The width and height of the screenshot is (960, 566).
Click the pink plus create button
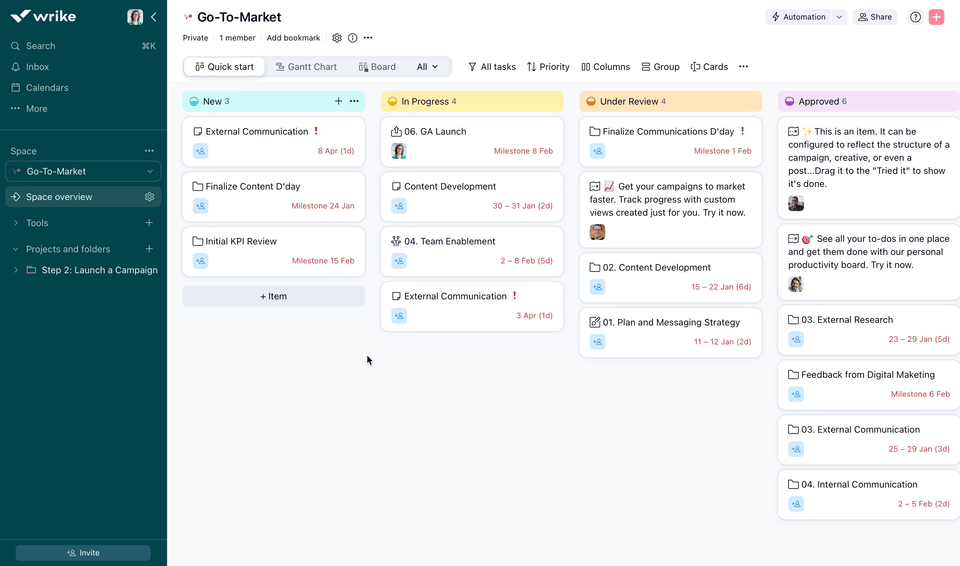point(936,17)
